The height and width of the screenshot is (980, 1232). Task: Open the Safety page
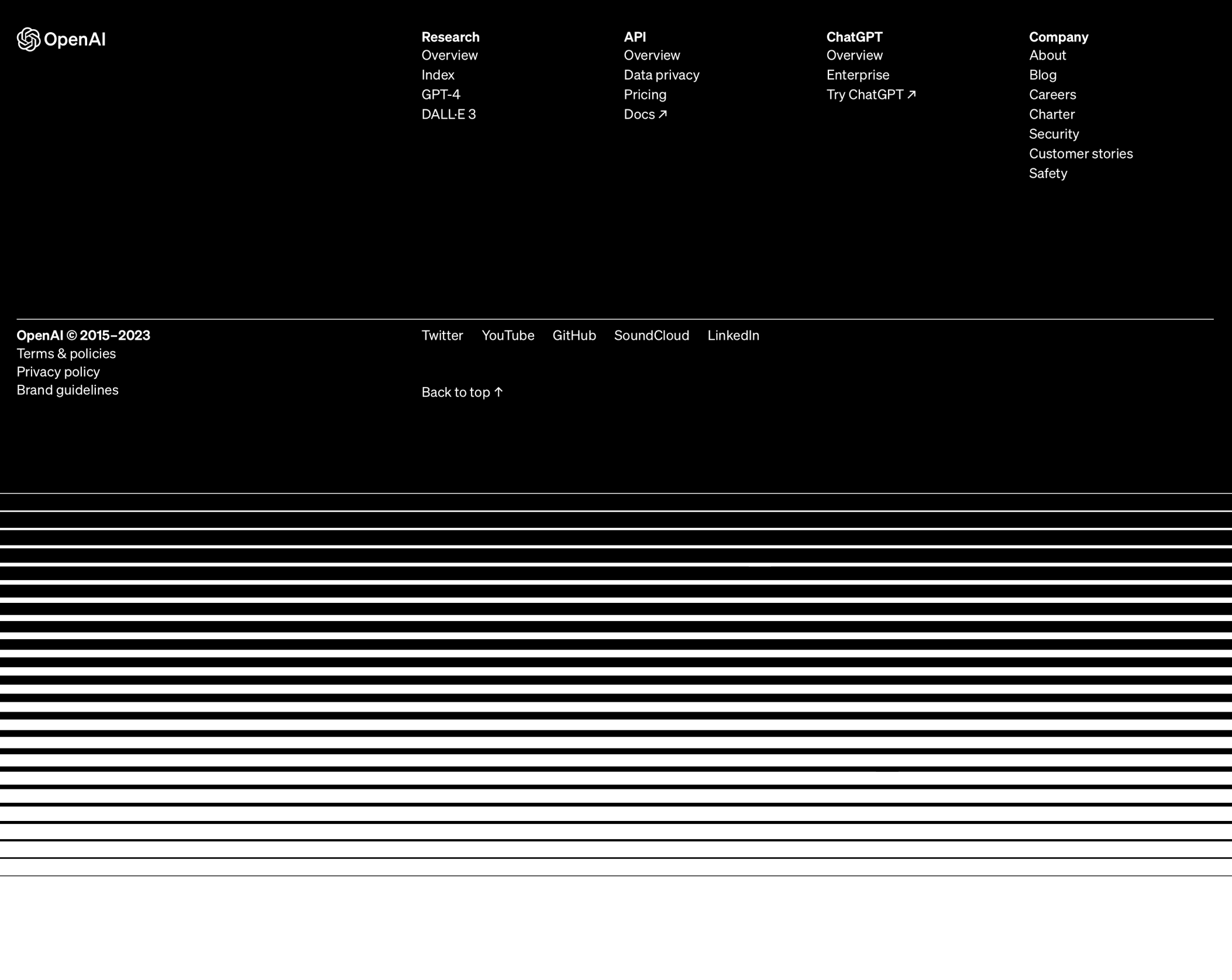click(x=1047, y=174)
